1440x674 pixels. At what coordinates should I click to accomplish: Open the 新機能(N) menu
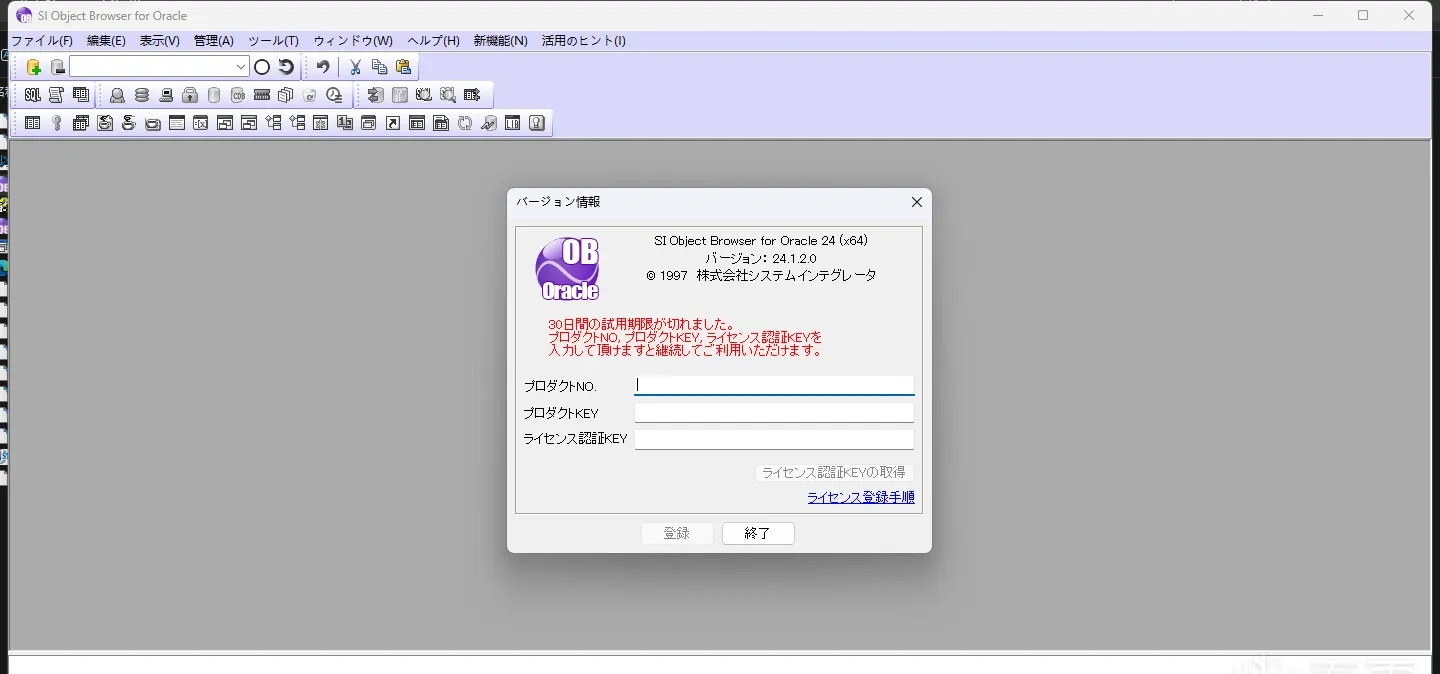[500, 41]
